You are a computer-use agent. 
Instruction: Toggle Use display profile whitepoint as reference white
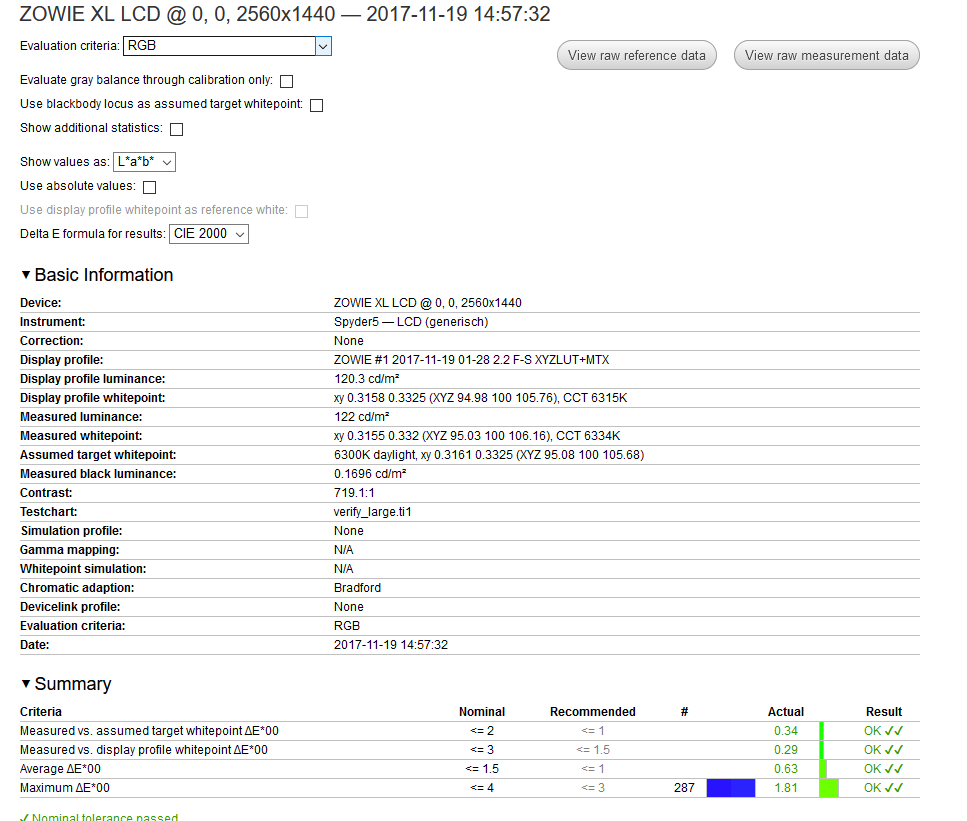tap(301, 212)
